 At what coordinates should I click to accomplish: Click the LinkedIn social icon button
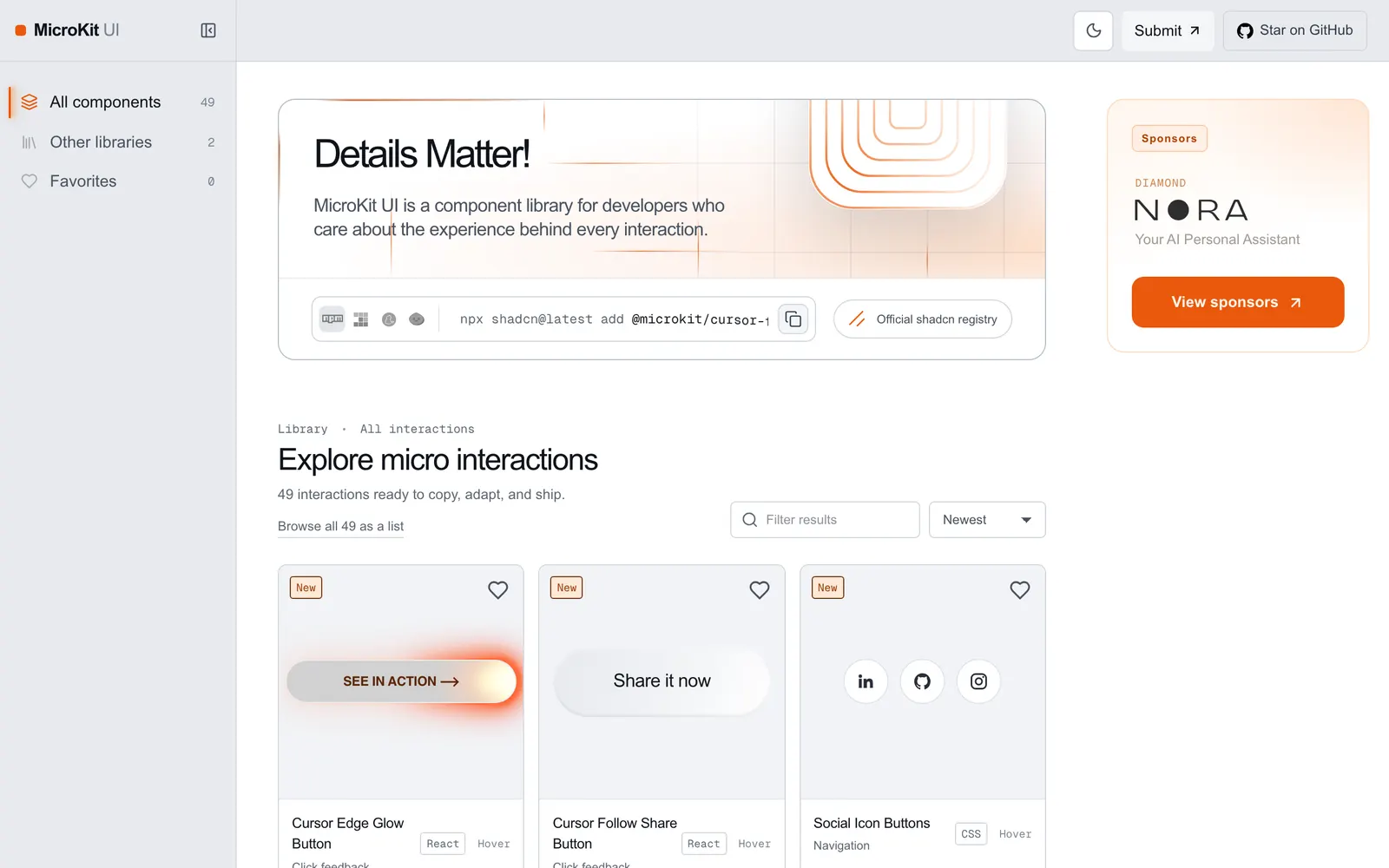click(866, 681)
